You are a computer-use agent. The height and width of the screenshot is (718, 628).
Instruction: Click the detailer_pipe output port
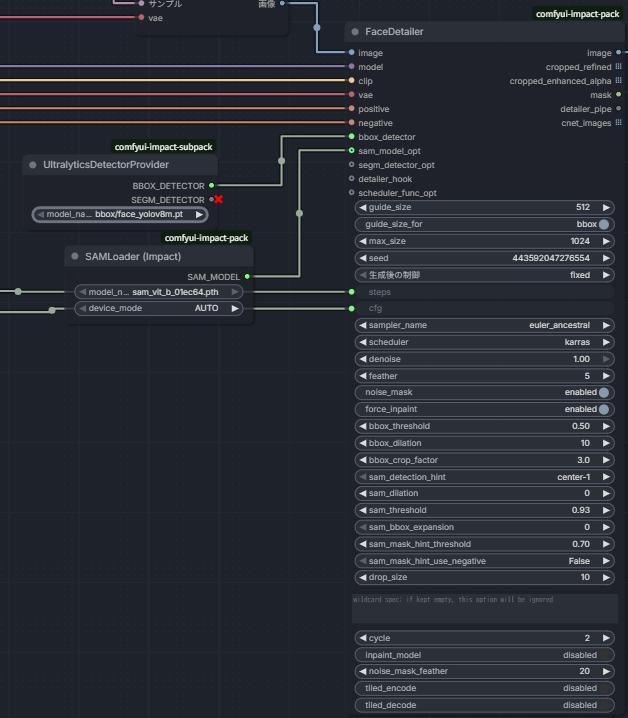coord(618,109)
